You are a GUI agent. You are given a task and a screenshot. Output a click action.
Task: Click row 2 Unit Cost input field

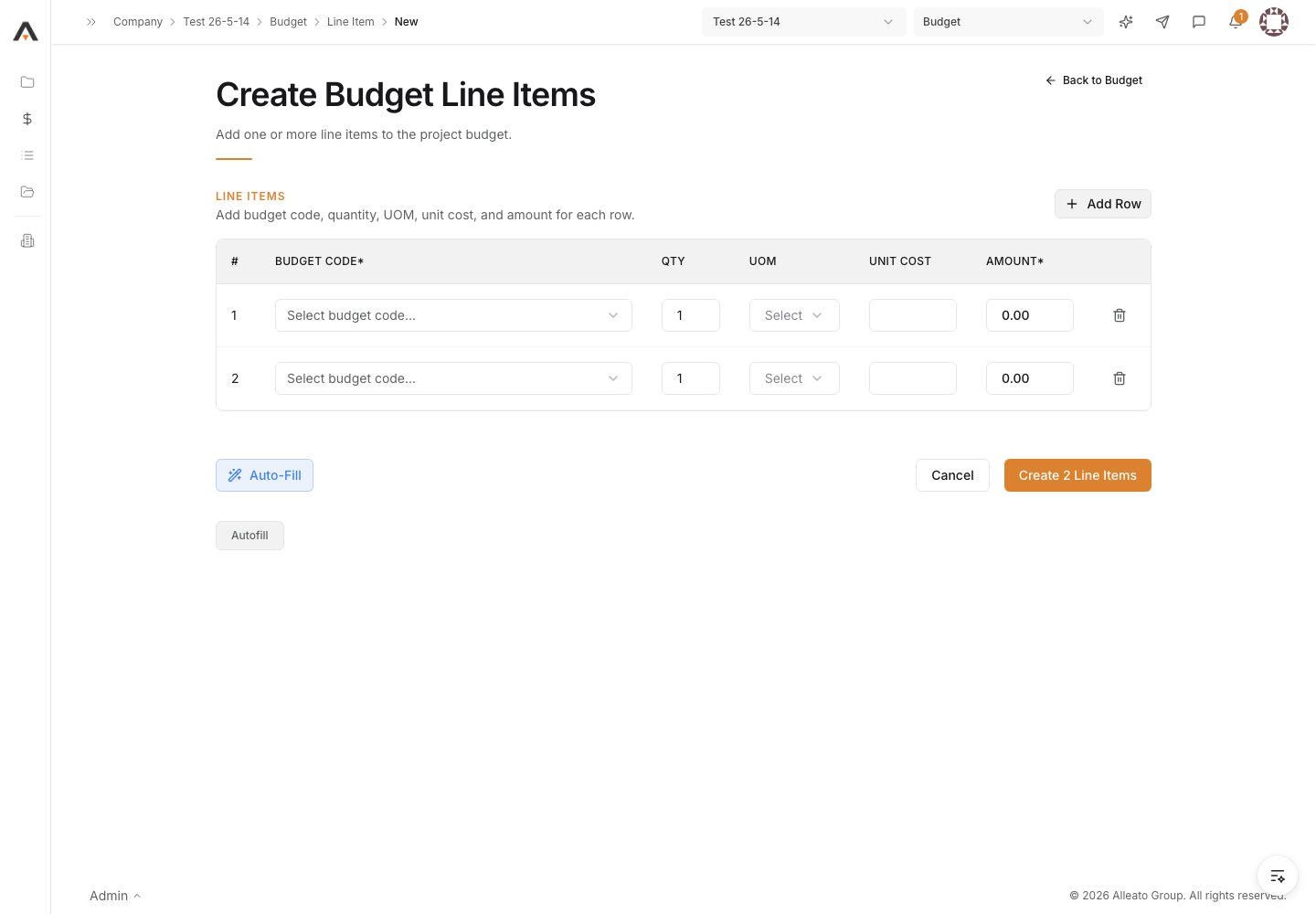click(x=913, y=378)
